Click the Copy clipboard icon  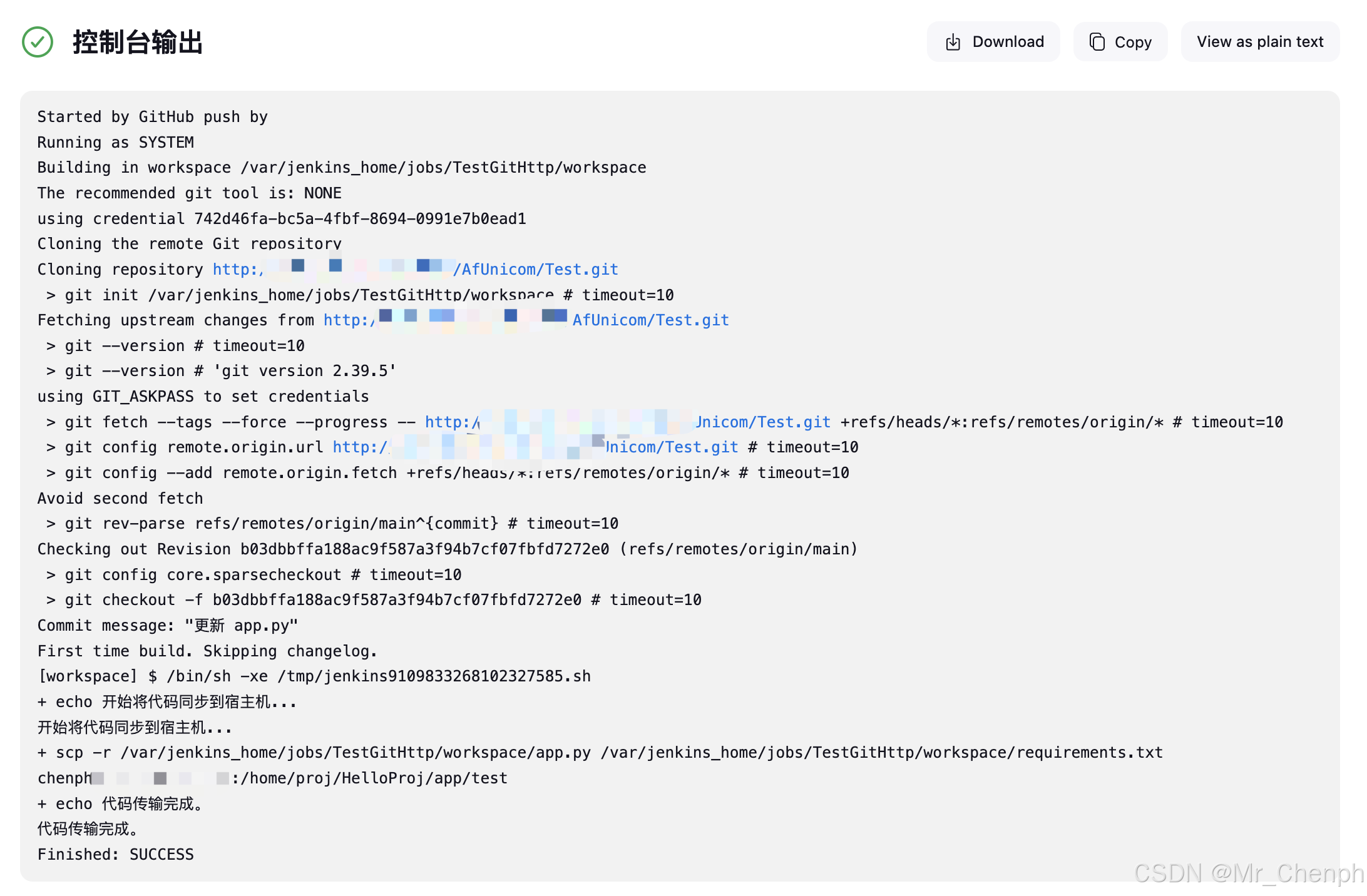tap(1097, 42)
